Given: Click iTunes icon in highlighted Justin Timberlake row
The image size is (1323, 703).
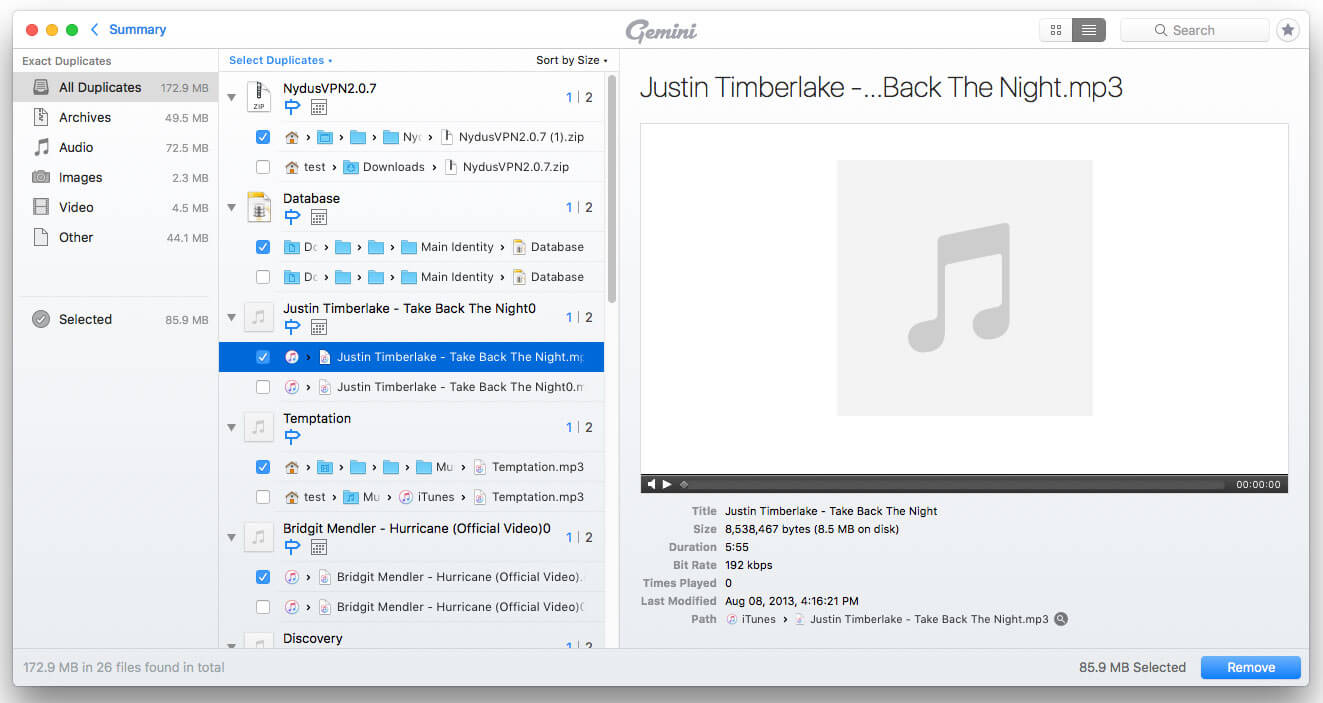Looking at the screenshot, I should point(292,357).
